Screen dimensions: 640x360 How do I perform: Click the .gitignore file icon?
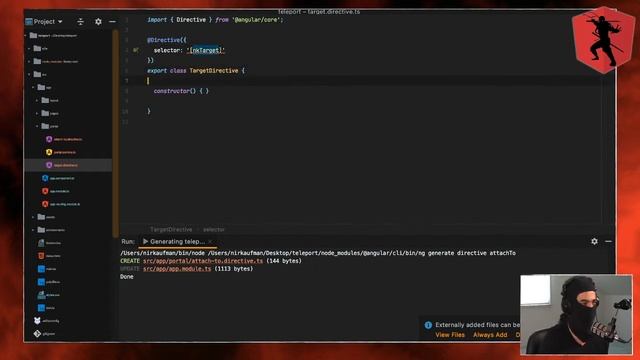[x=37, y=334]
